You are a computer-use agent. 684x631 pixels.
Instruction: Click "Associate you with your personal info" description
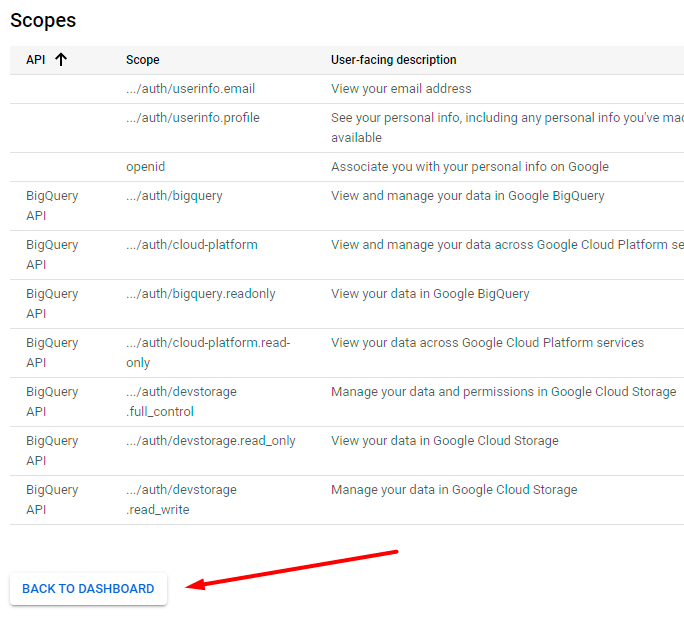(469, 167)
